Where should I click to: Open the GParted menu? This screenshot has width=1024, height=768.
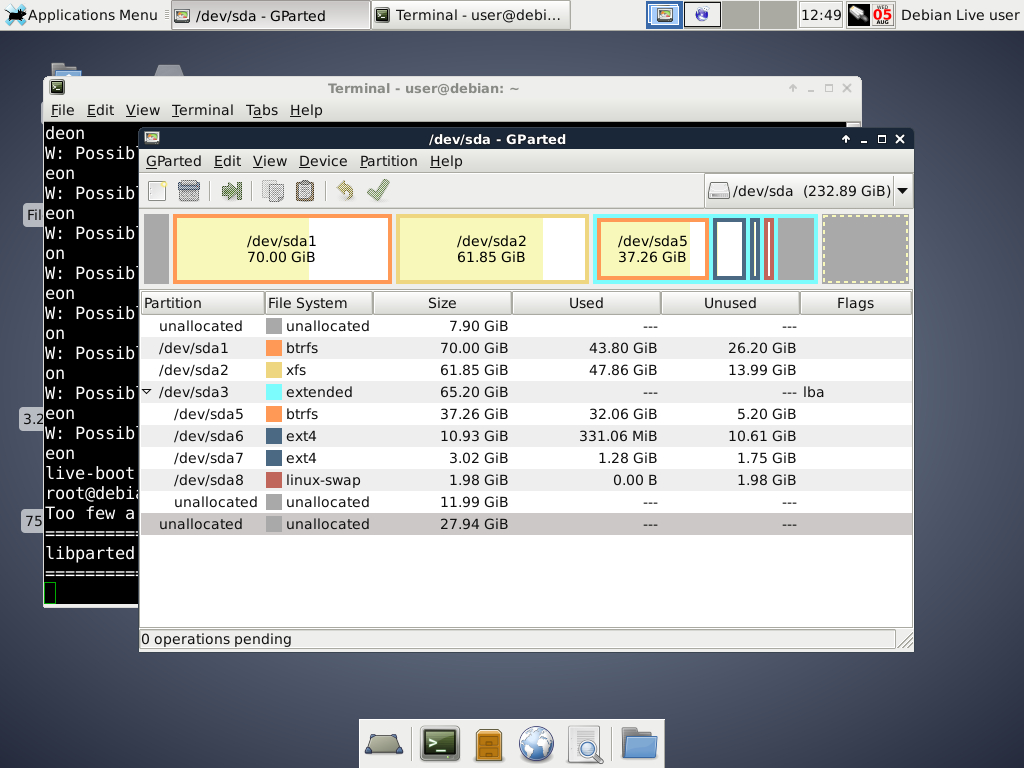pos(174,161)
